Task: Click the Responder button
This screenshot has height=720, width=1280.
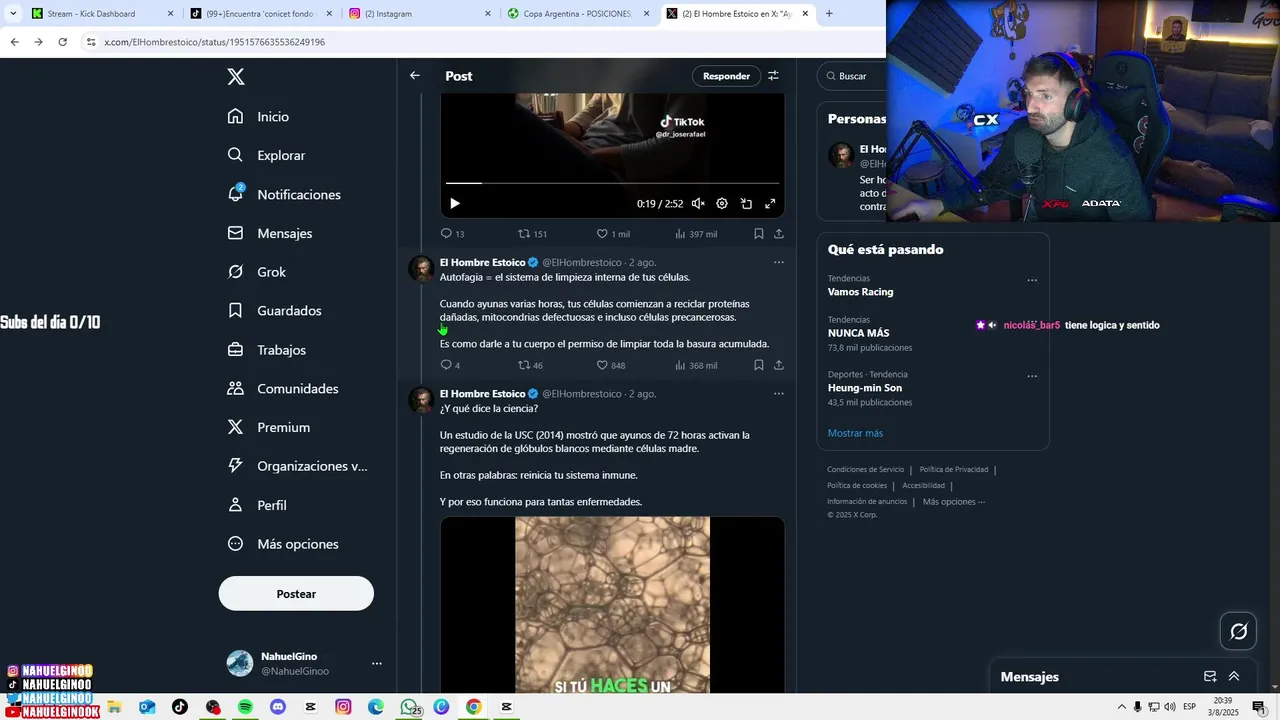Action: pos(726,76)
